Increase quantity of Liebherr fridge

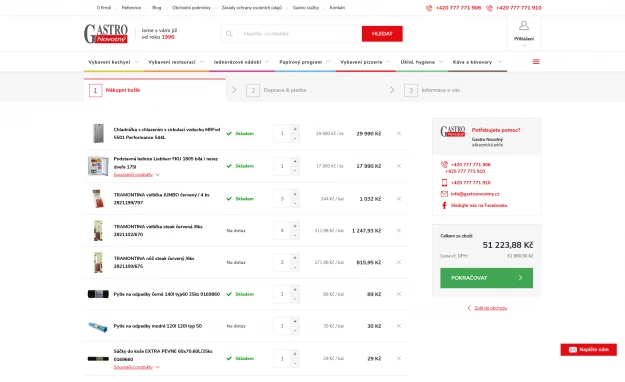pyautogui.click(x=295, y=161)
